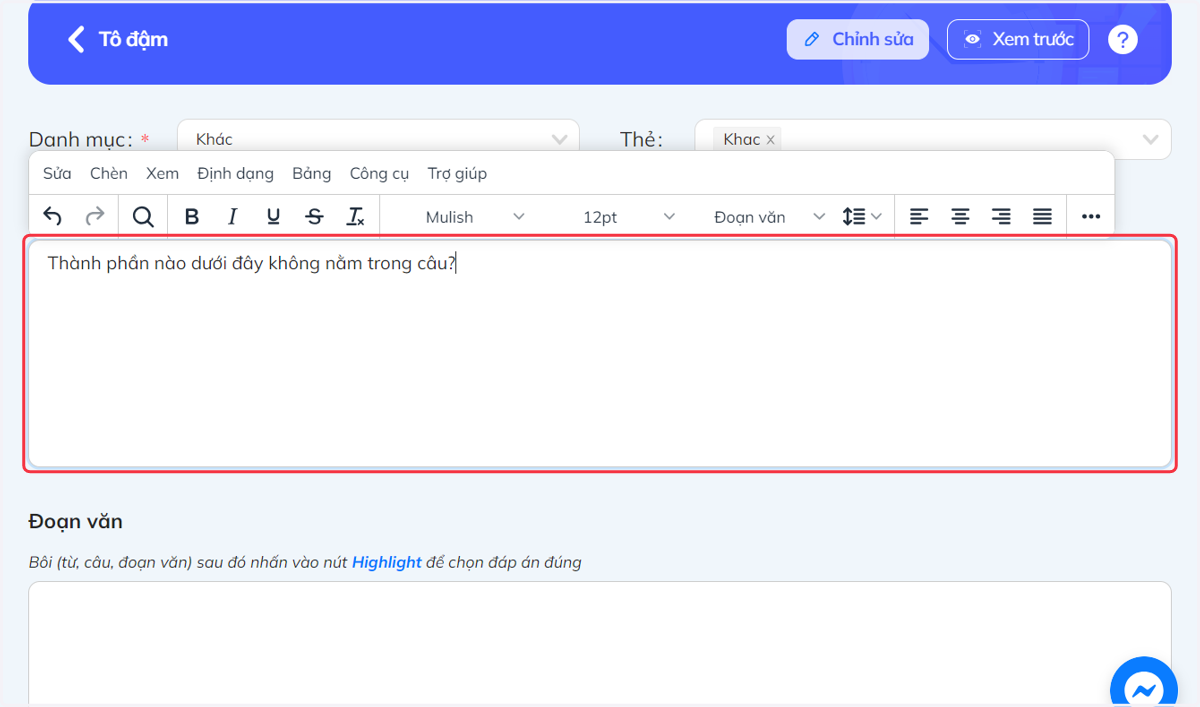Align text left

[919, 216]
